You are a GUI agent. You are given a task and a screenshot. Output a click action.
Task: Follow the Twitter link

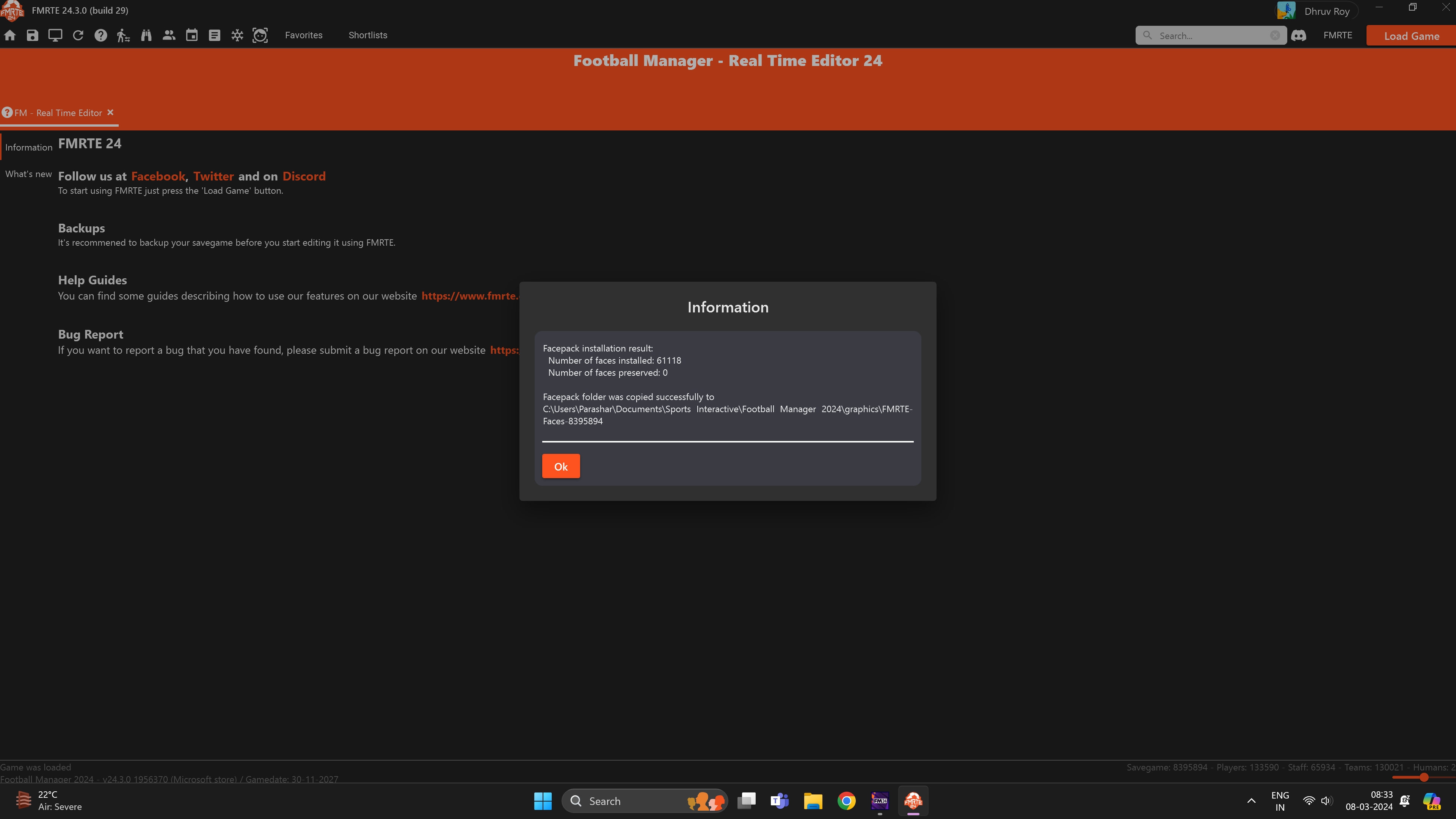click(213, 176)
